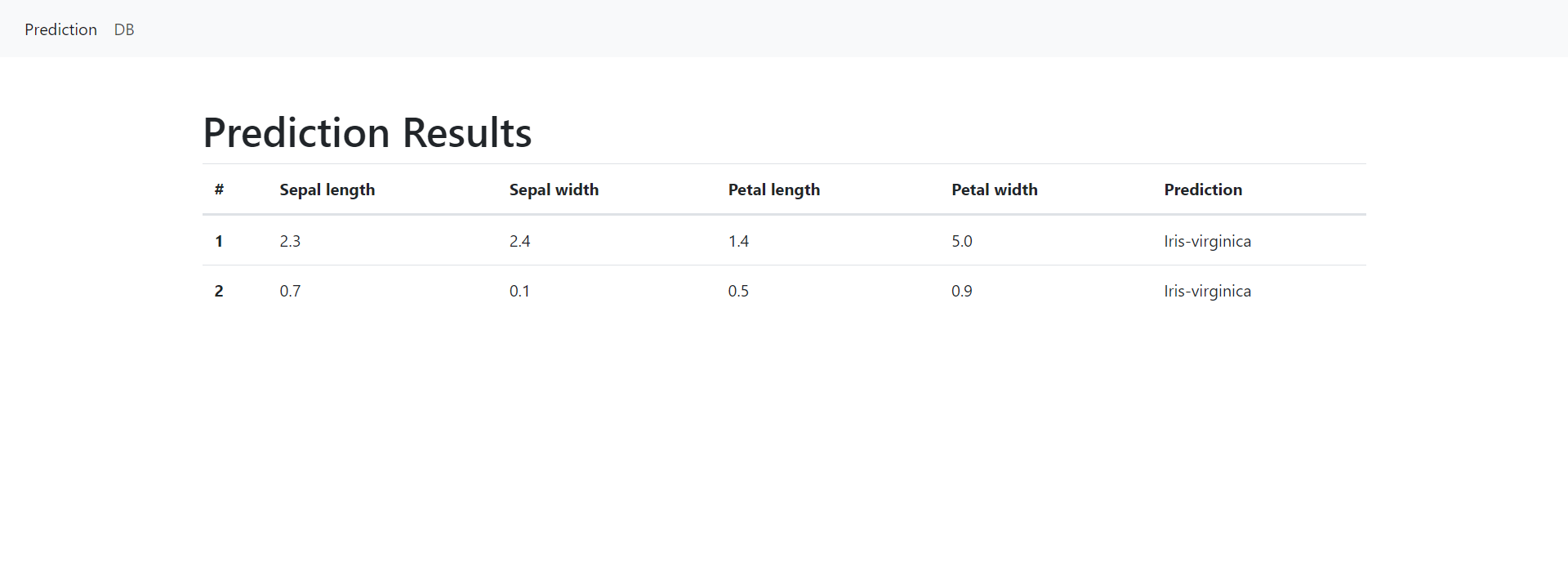The image size is (1568, 571).
Task: Click the second Iris-virginica prediction result
Action: pyautogui.click(x=1207, y=290)
